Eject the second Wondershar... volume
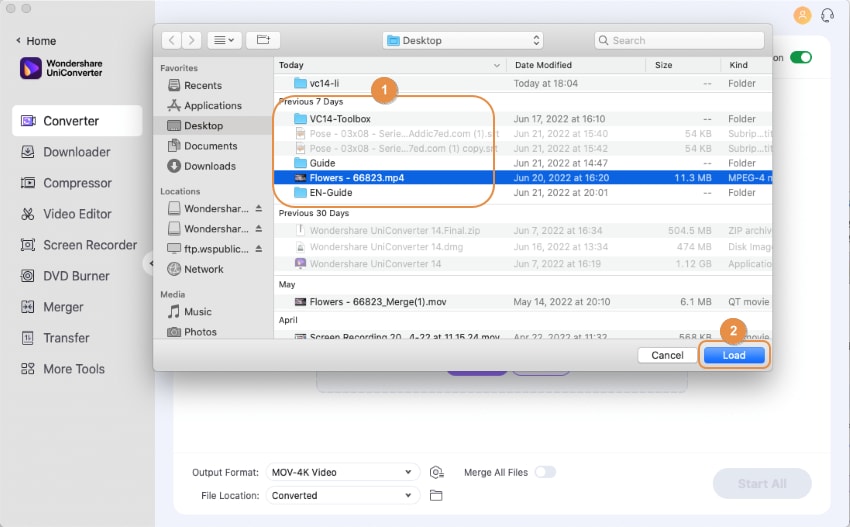The width and height of the screenshot is (850, 527). point(259,228)
